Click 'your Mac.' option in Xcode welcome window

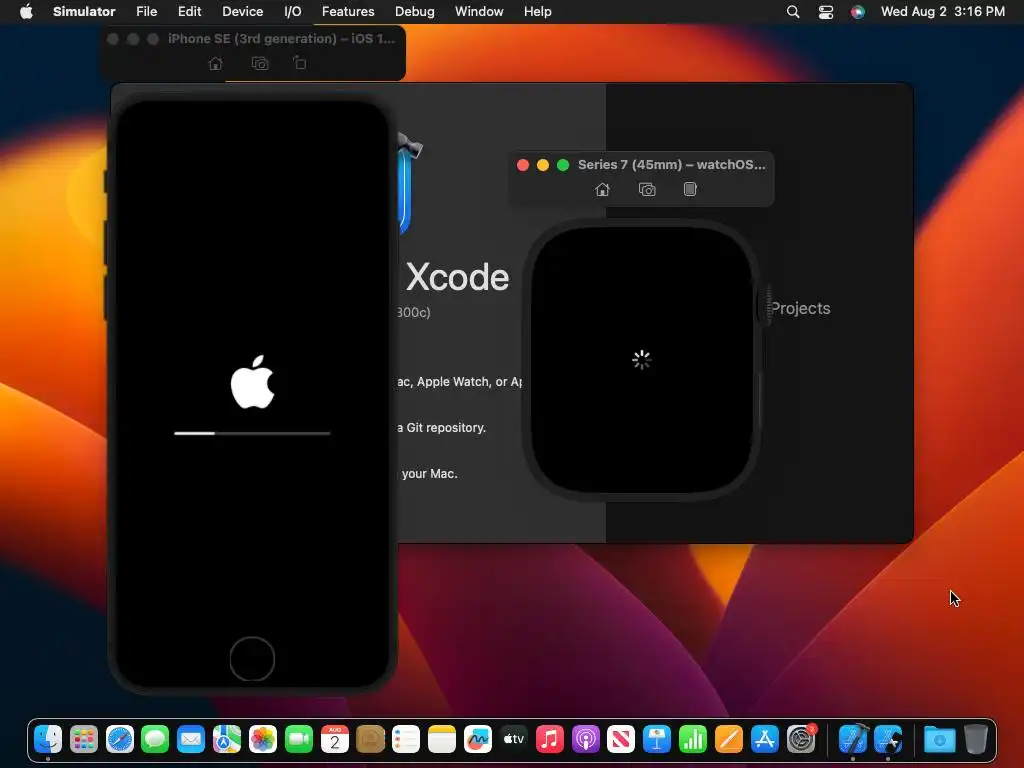coord(430,473)
